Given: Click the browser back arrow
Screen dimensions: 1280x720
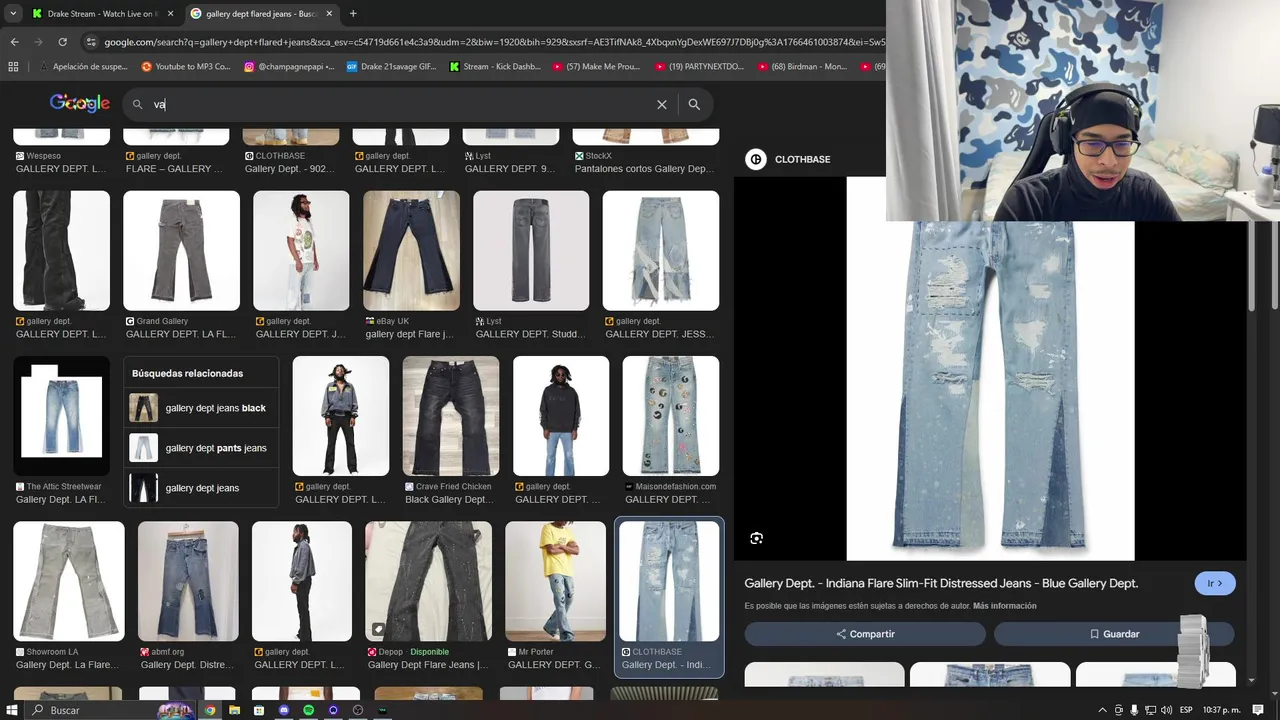Looking at the screenshot, I should [14, 42].
